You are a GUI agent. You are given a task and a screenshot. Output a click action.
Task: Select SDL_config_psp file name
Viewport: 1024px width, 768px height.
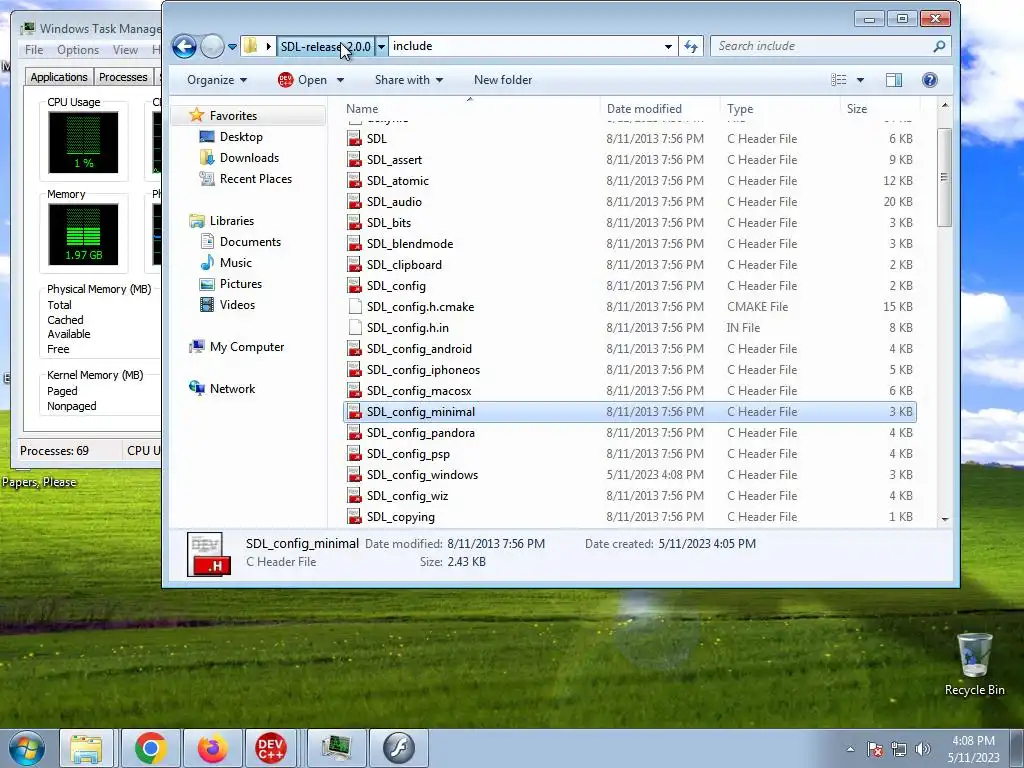(408, 454)
